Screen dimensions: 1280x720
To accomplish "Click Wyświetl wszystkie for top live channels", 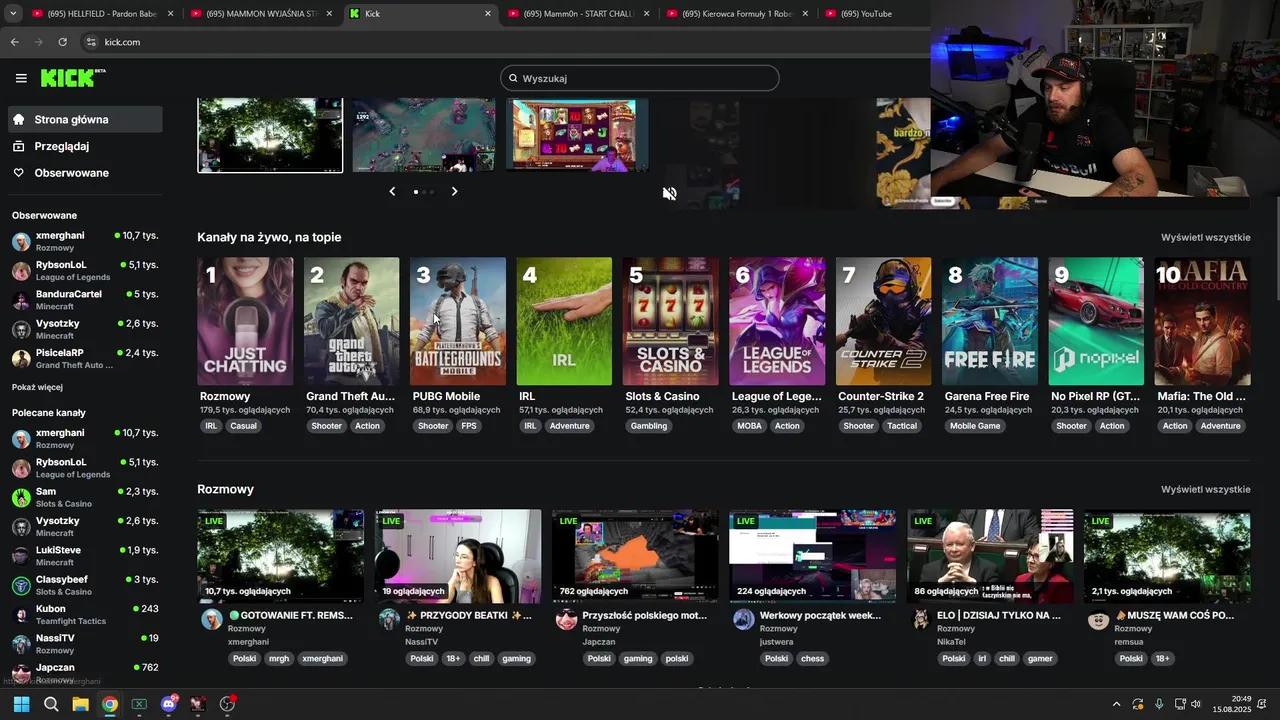I will (1205, 238).
